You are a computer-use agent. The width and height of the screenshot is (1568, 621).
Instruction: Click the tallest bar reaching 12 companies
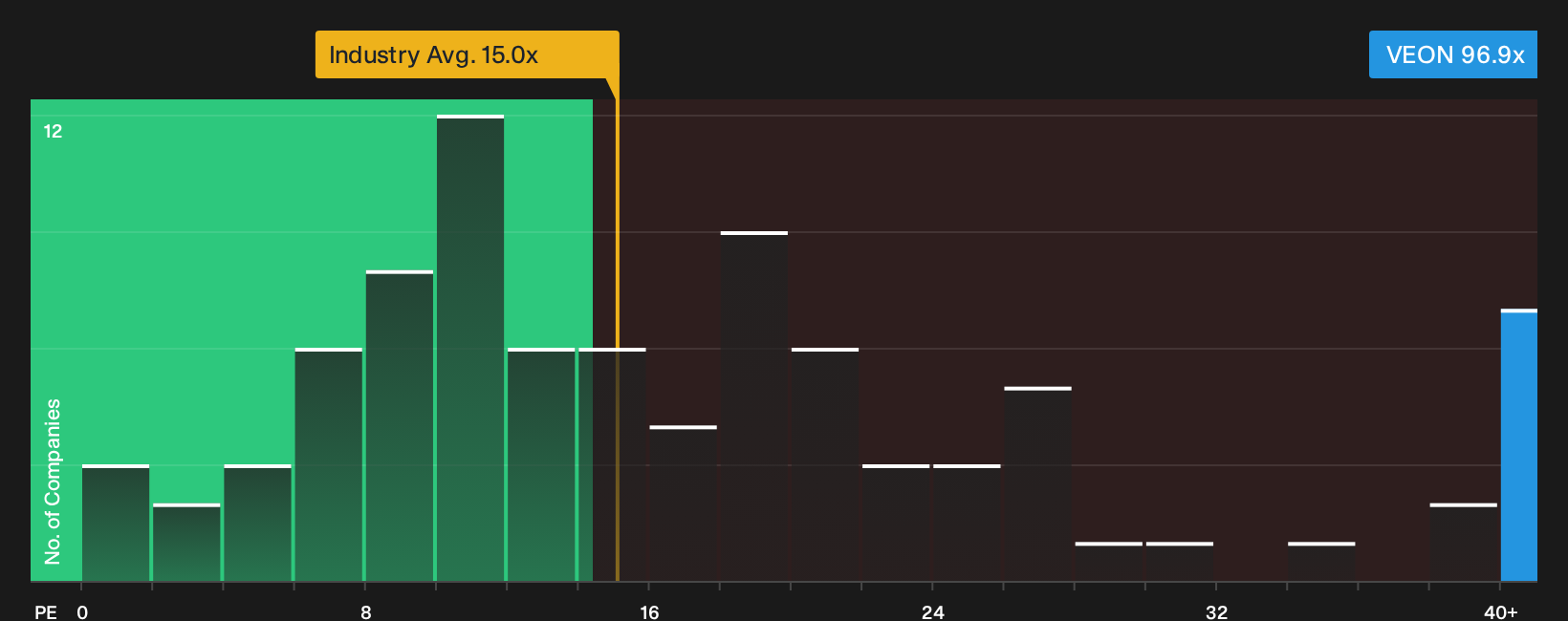470,348
